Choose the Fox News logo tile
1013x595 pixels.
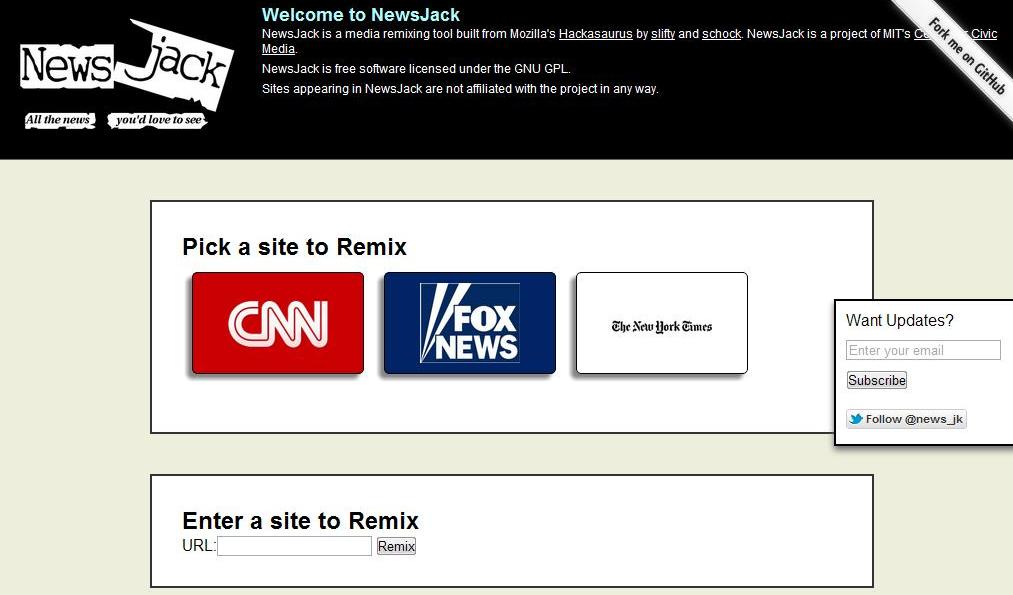click(x=469, y=323)
